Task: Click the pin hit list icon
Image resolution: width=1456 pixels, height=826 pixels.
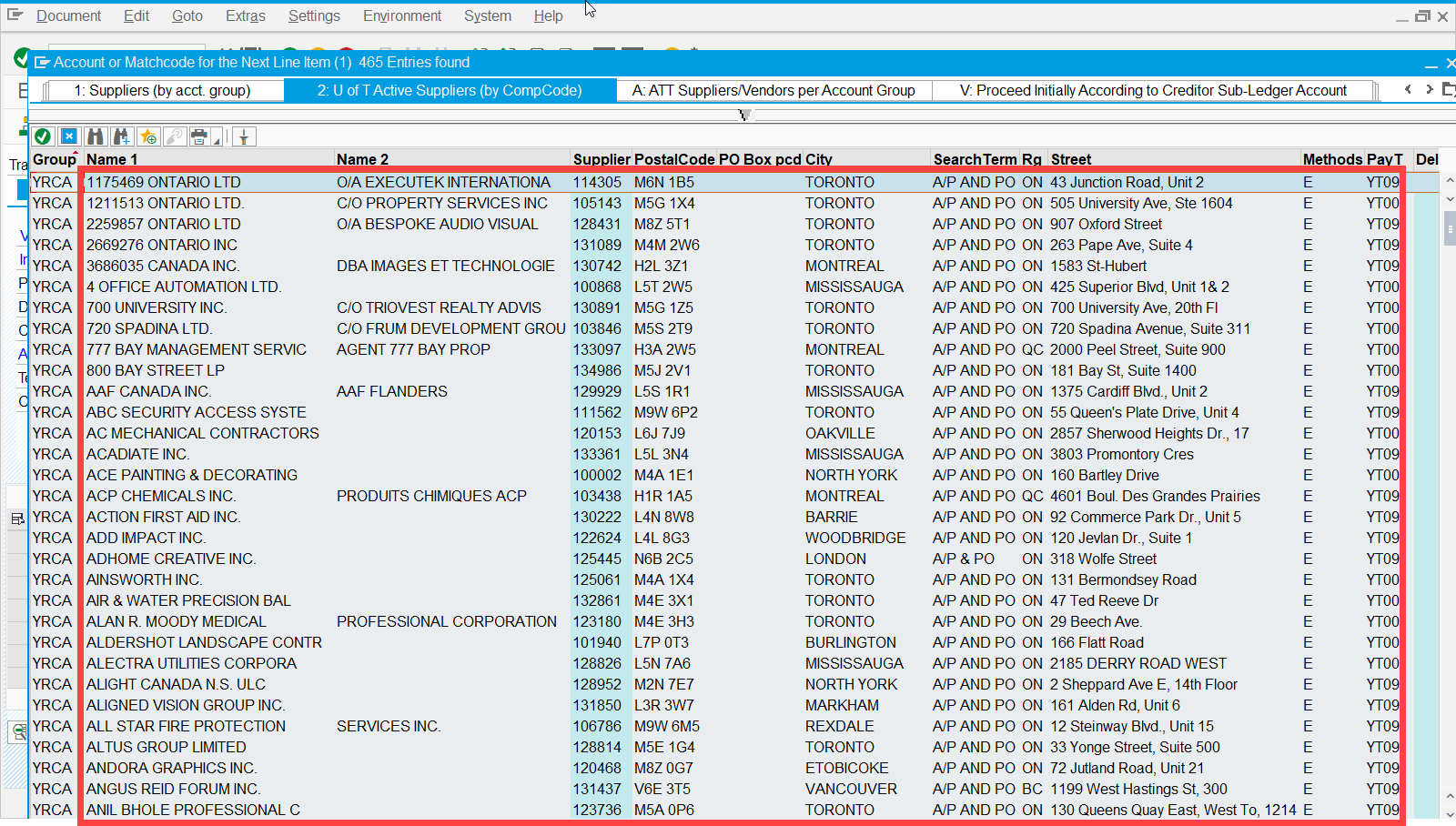Action: pyautogui.click(x=243, y=136)
